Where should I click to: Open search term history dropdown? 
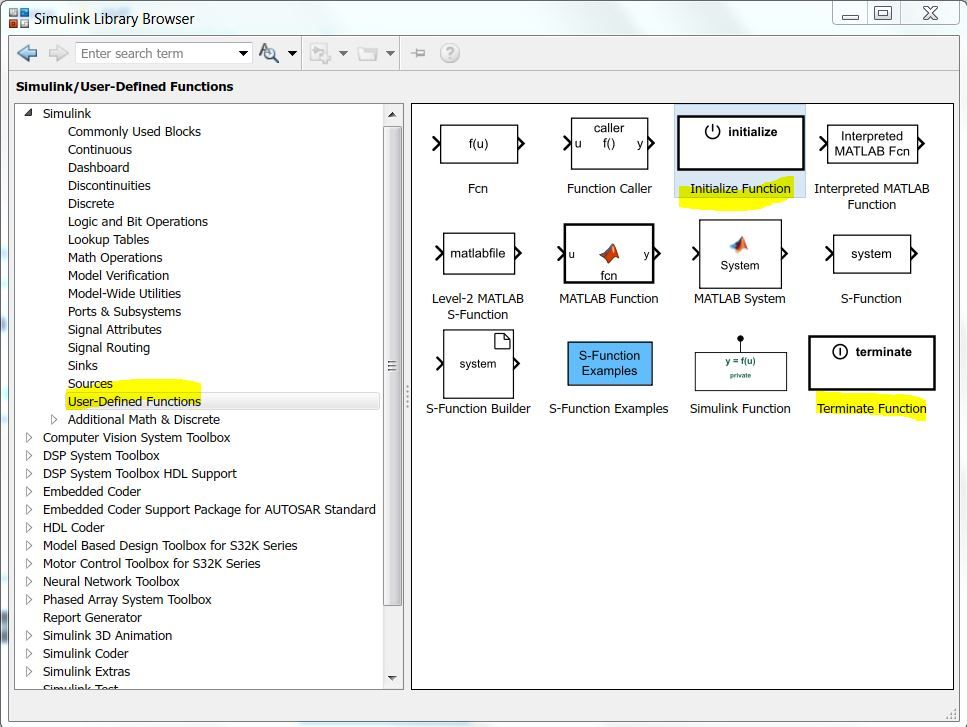[x=244, y=54]
